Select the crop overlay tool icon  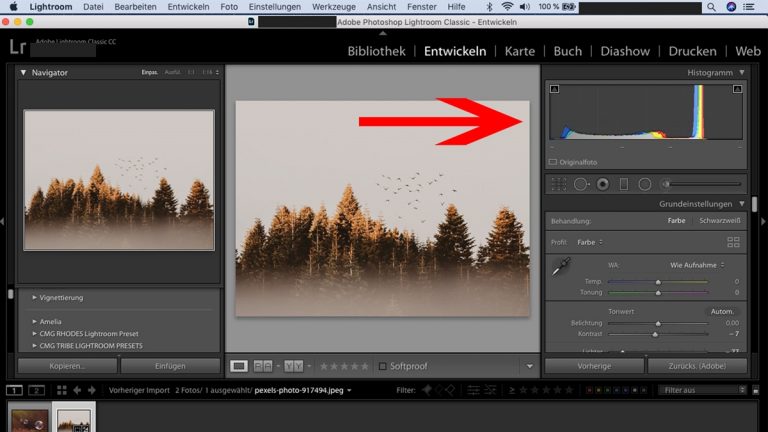coord(559,184)
